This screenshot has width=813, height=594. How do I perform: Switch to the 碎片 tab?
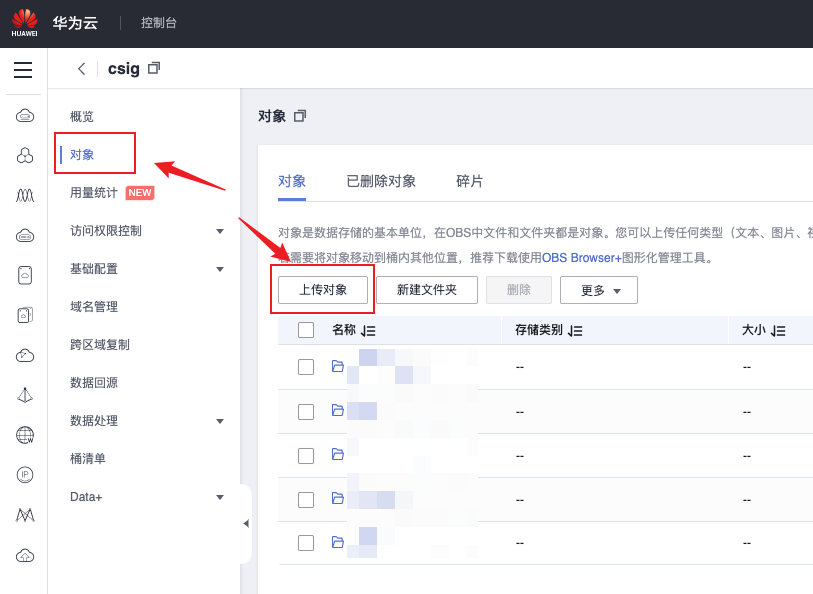click(x=469, y=181)
